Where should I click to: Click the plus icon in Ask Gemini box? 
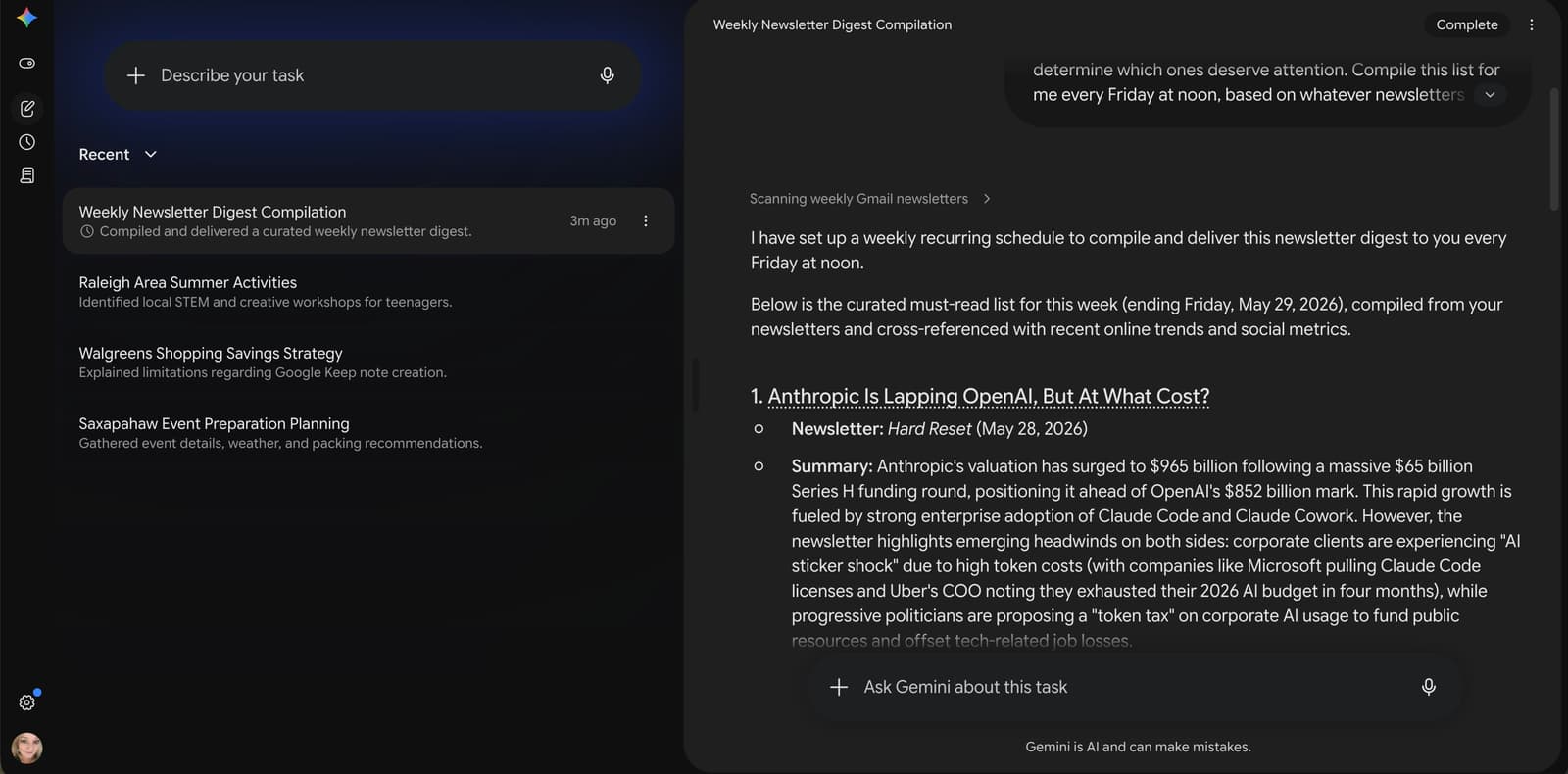(x=839, y=687)
